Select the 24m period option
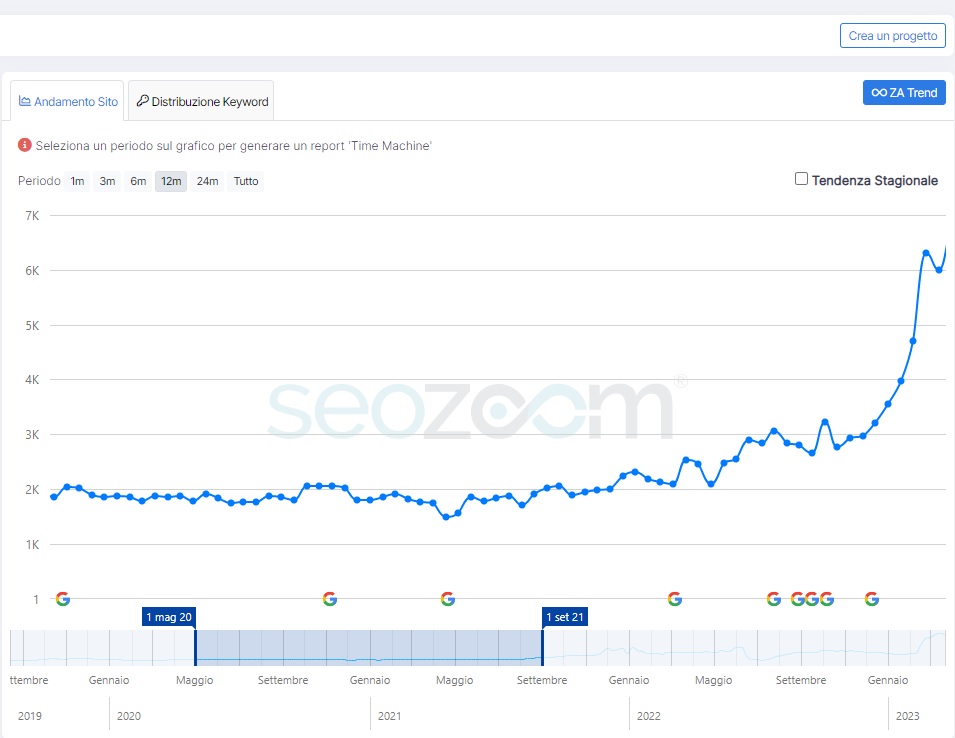Image resolution: width=955 pixels, height=738 pixels. click(207, 181)
